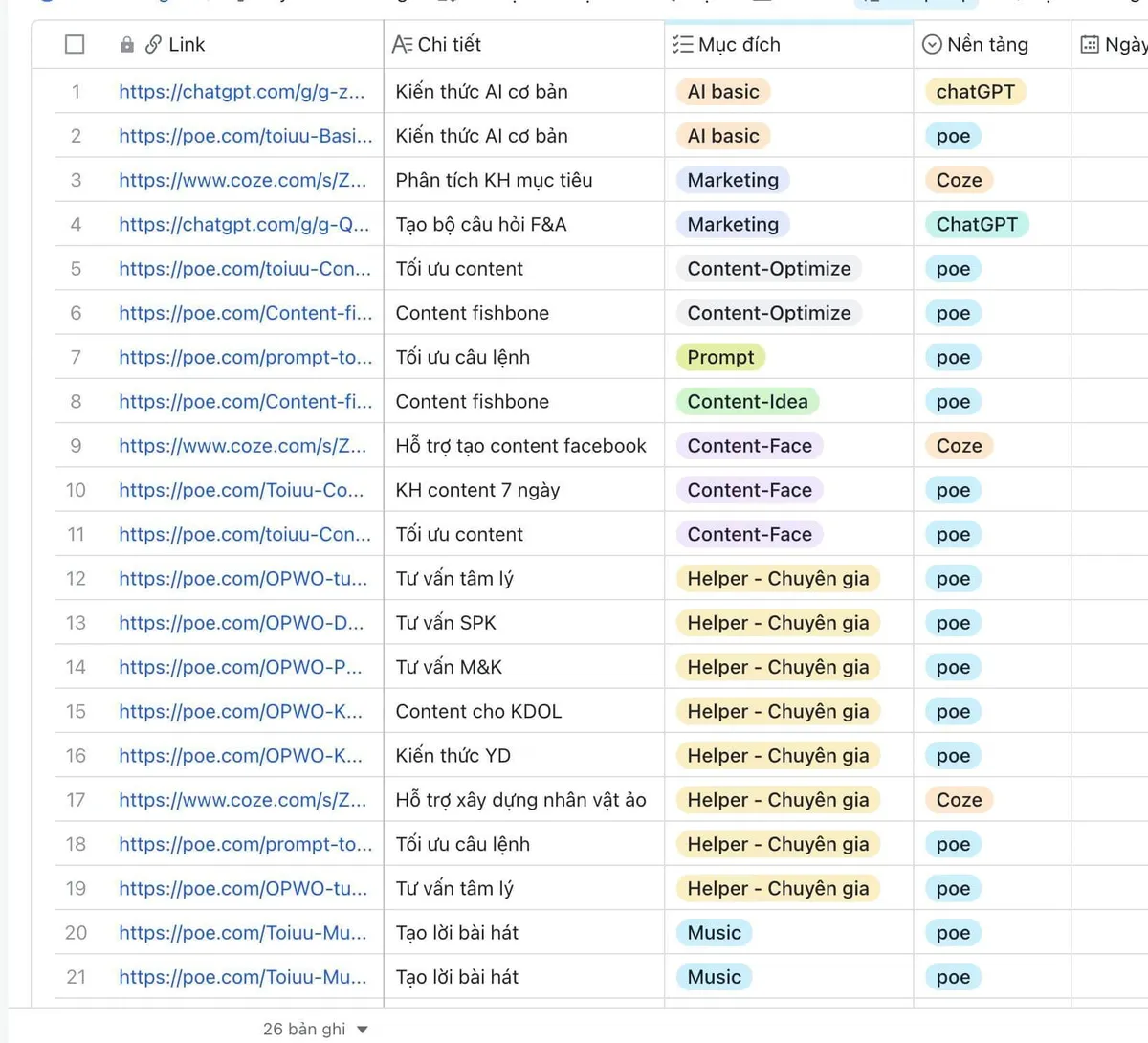Click the Music tag in row 20
The width and height of the screenshot is (1148, 1043).
point(714,933)
